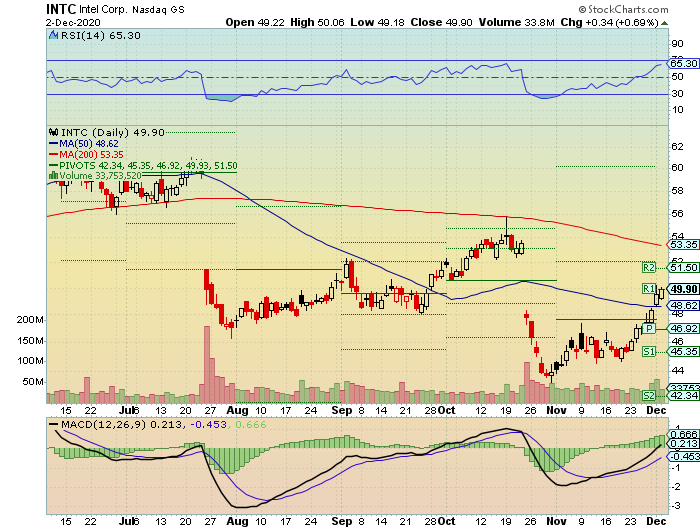
Task: Click the R2 pivot marker
Action: 649,267
